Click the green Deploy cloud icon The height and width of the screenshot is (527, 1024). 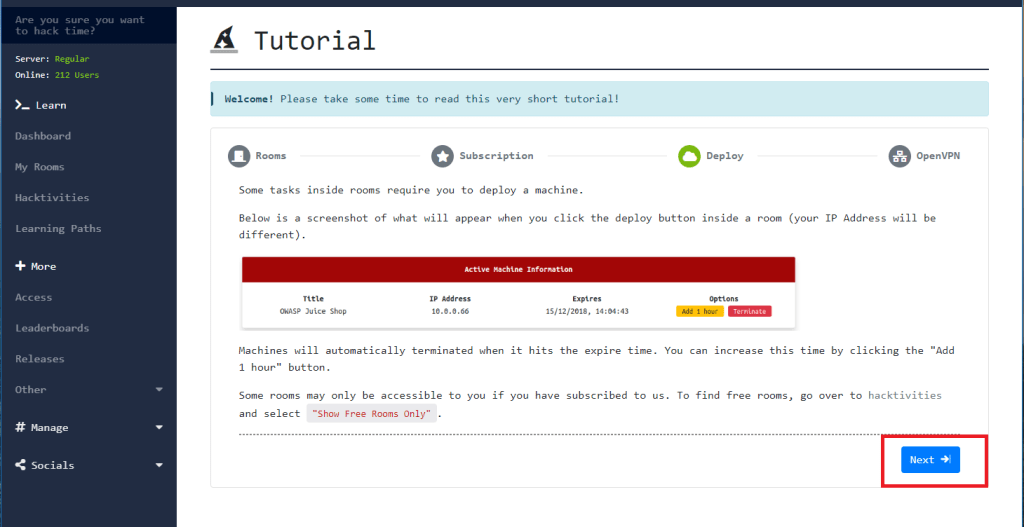click(x=689, y=156)
